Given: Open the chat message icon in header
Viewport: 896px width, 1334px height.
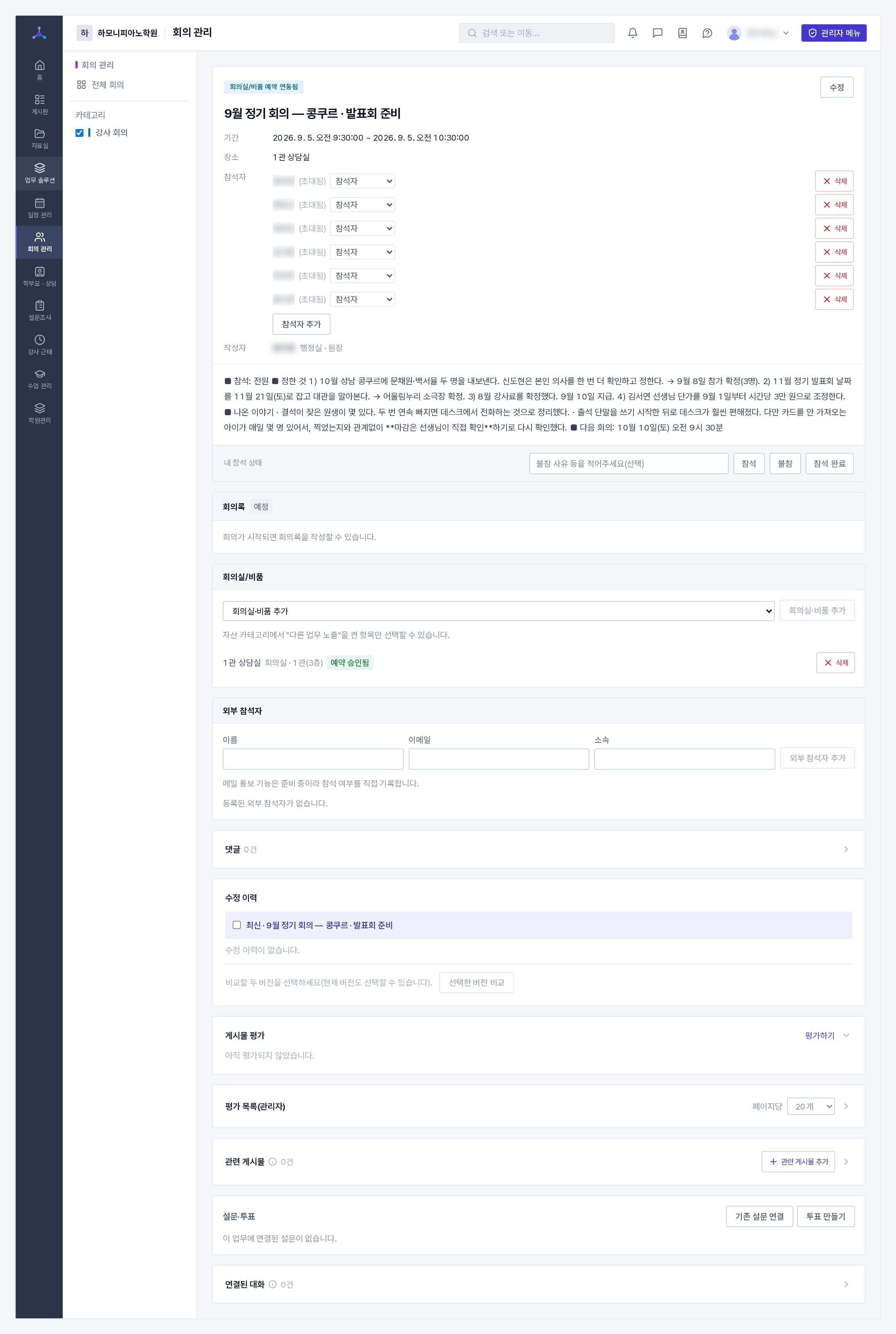Looking at the screenshot, I should [x=657, y=33].
